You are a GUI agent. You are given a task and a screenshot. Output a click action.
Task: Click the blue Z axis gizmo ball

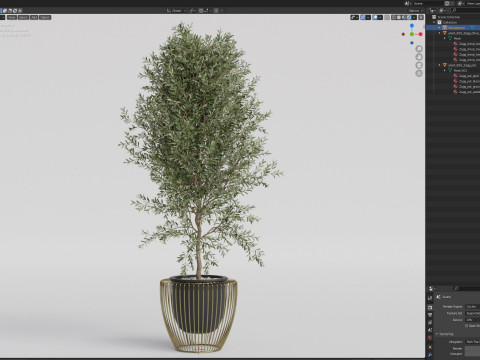pyautogui.click(x=412, y=25)
